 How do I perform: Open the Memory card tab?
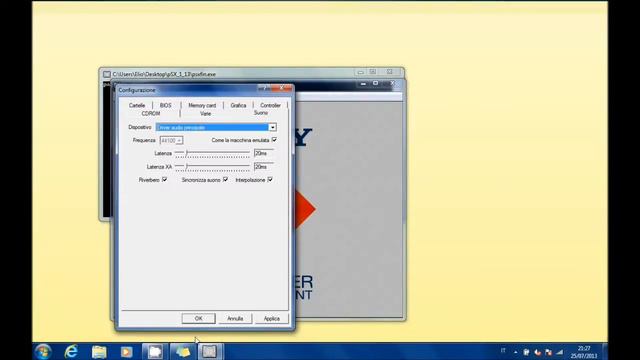[202, 105]
